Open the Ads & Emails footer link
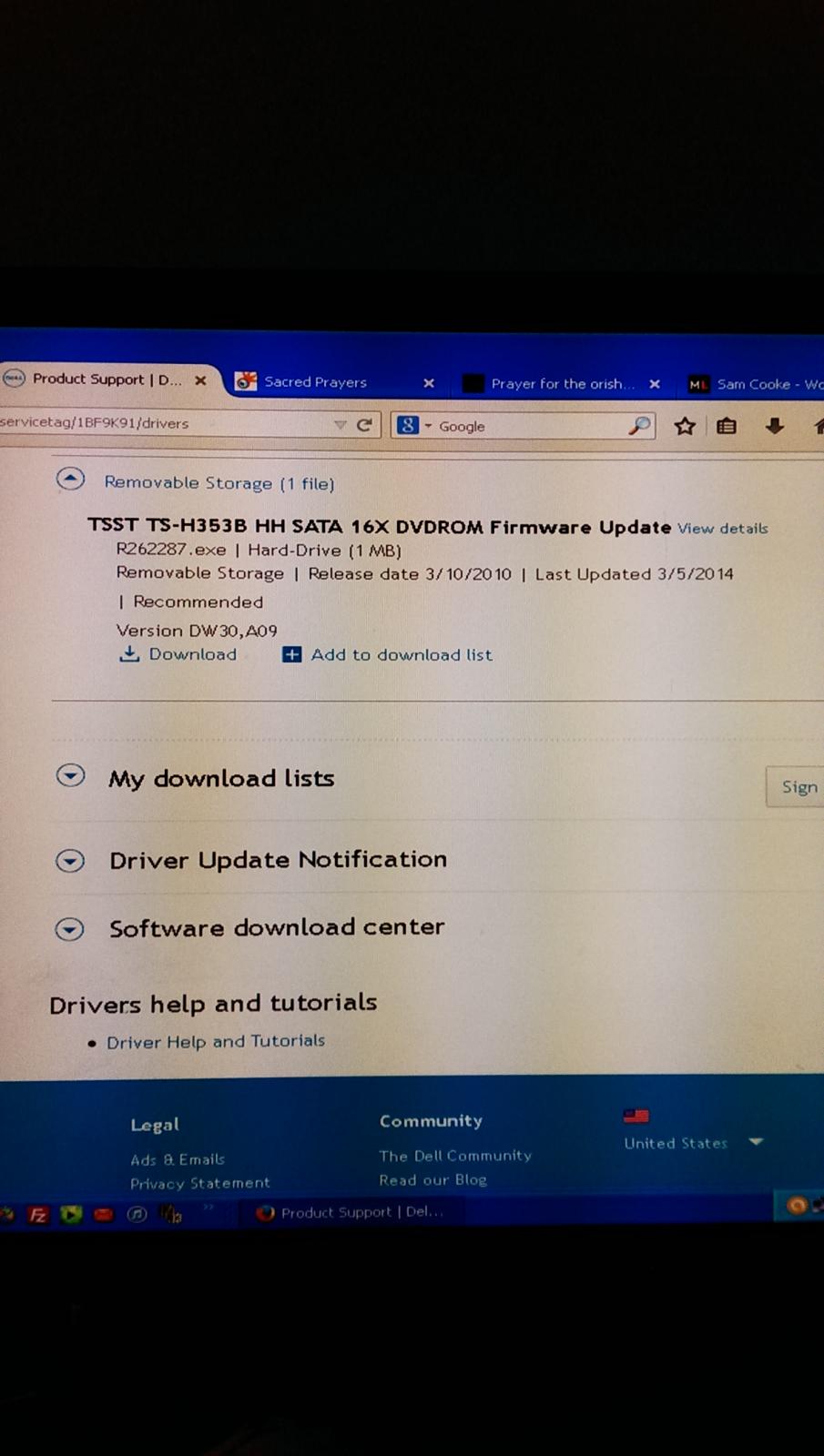This screenshot has width=824, height=1456. pos(178,1159)
